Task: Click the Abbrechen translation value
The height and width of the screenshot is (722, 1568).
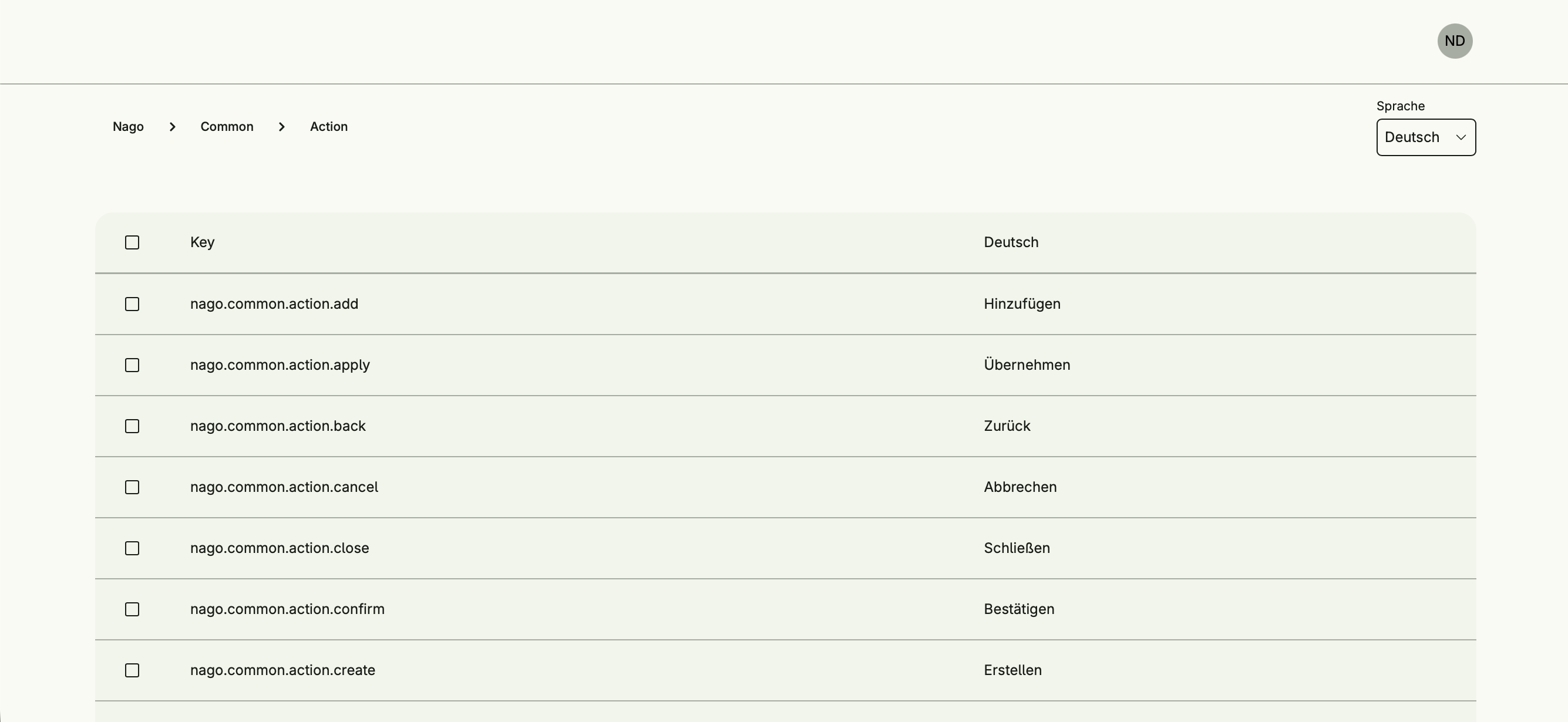Action: click(1019, 487)
